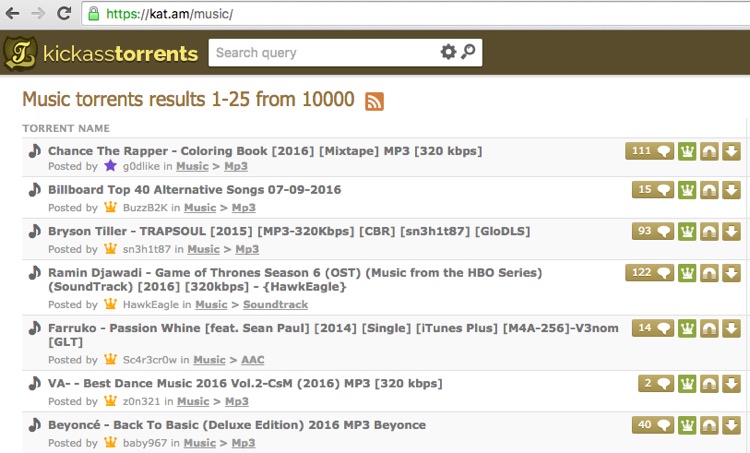This screenshot has width=750, height=453.
Task: Open 14 comments on Farruko Passion Whine
Action: [653, 329]
